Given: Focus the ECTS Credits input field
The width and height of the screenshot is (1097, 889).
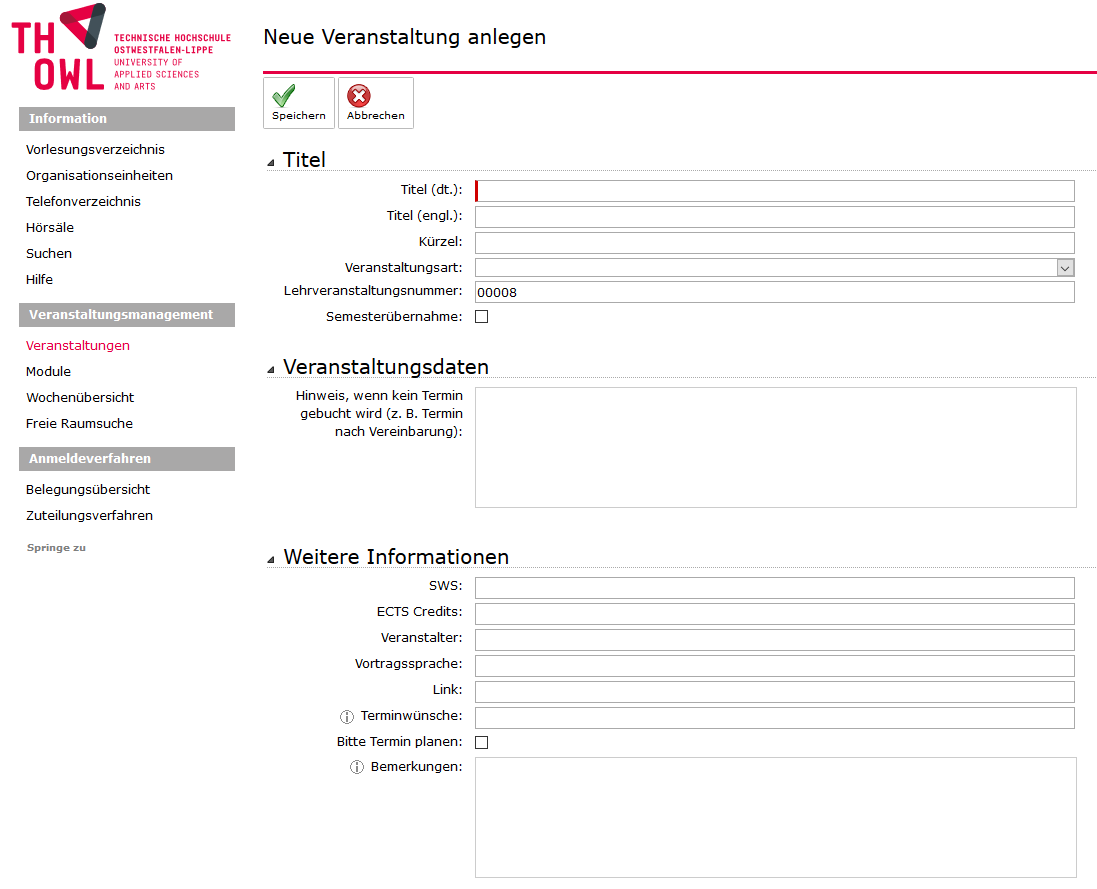Looking at the screenshot, I should [775, 614].
